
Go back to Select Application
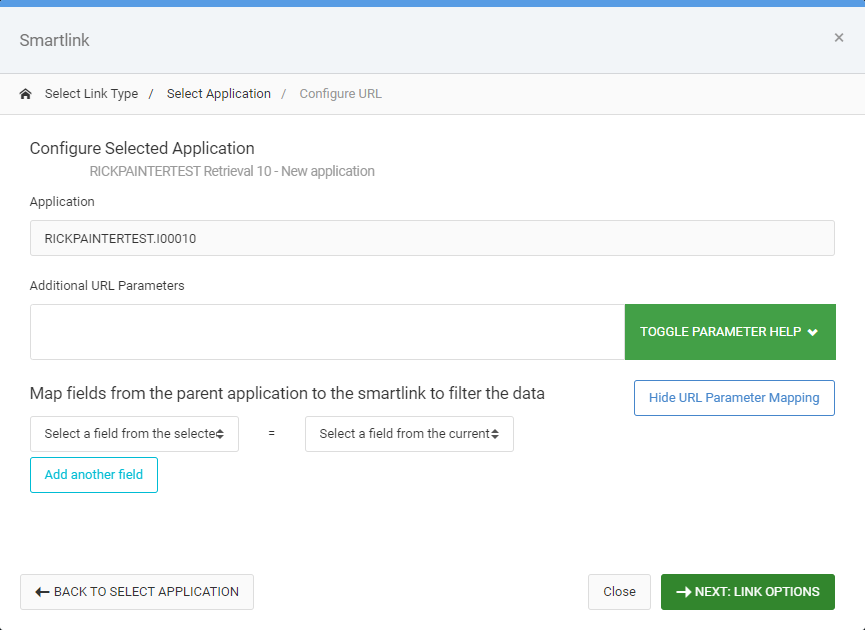tap(137, 592)
